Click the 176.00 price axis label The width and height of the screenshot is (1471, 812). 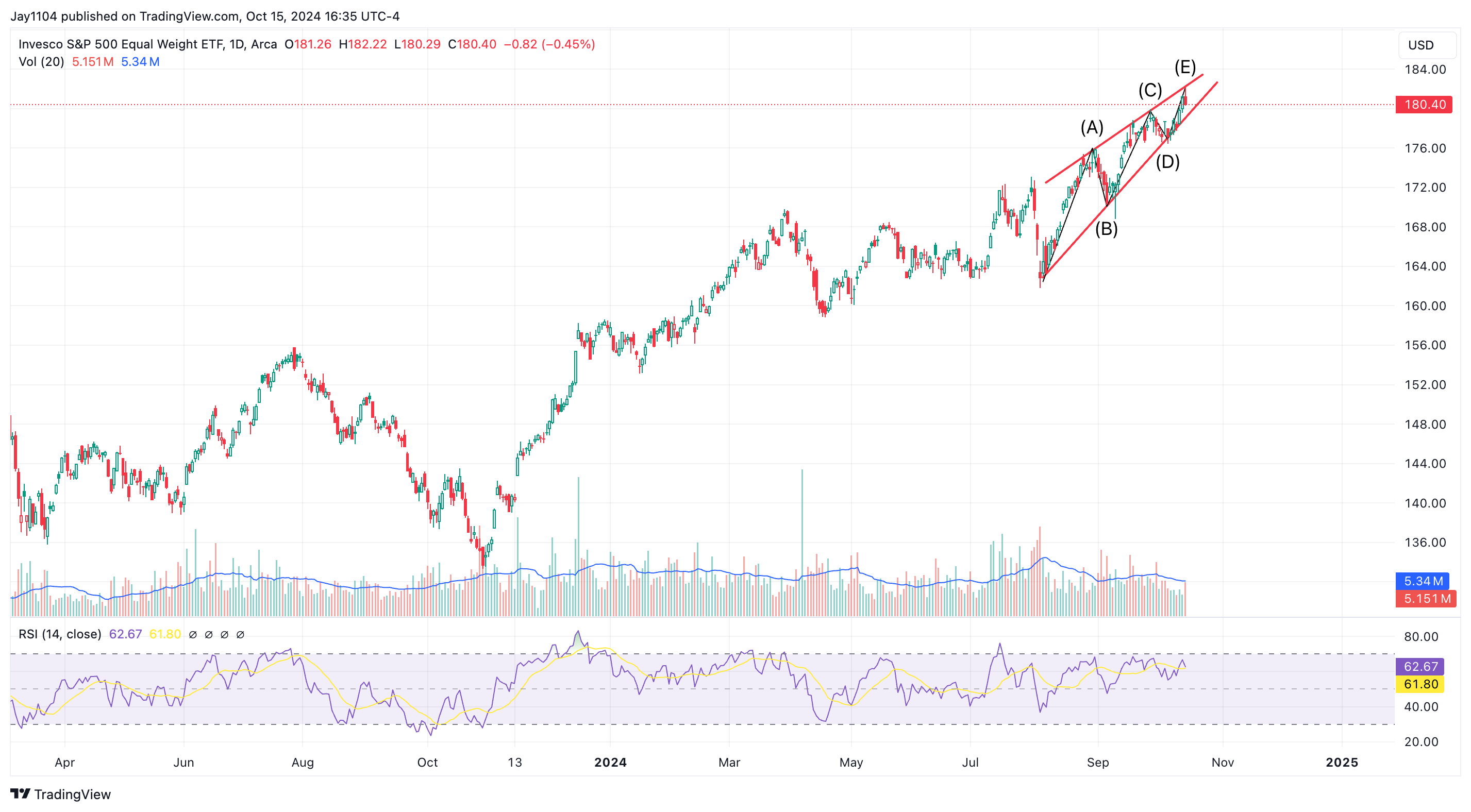tap(1425, 148)
